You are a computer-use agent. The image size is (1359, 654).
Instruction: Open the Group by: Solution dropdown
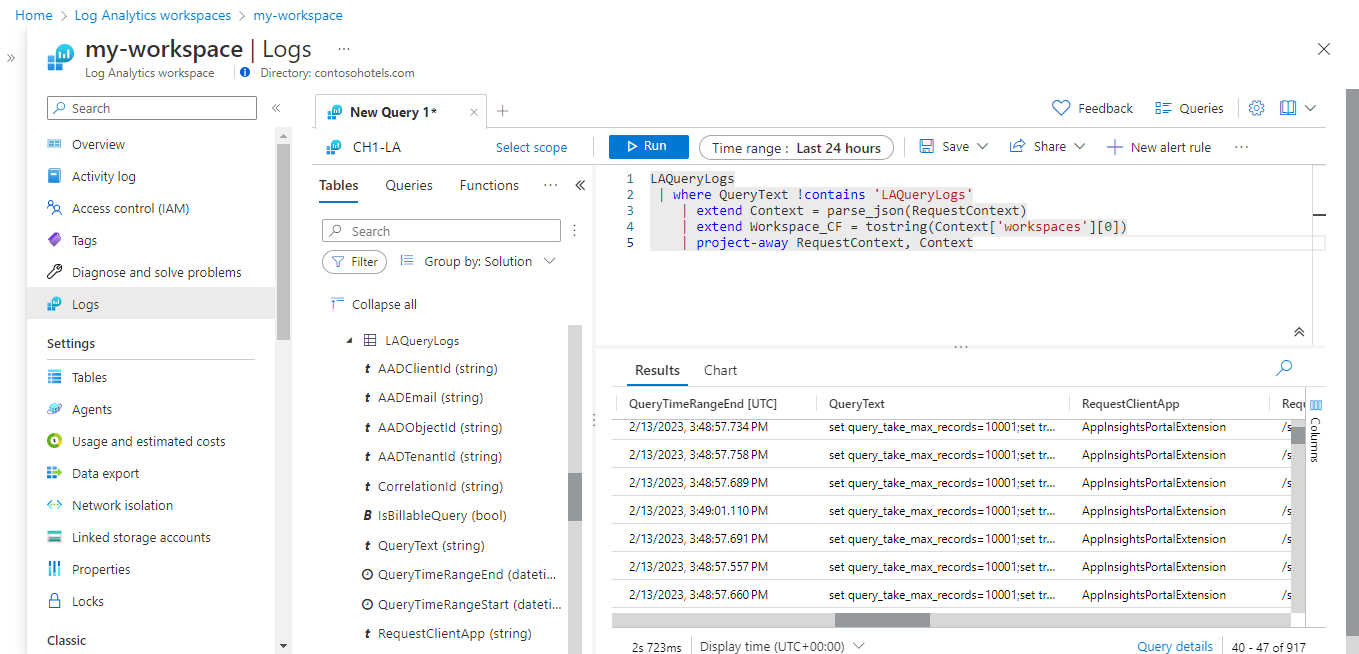coord(478,261)
